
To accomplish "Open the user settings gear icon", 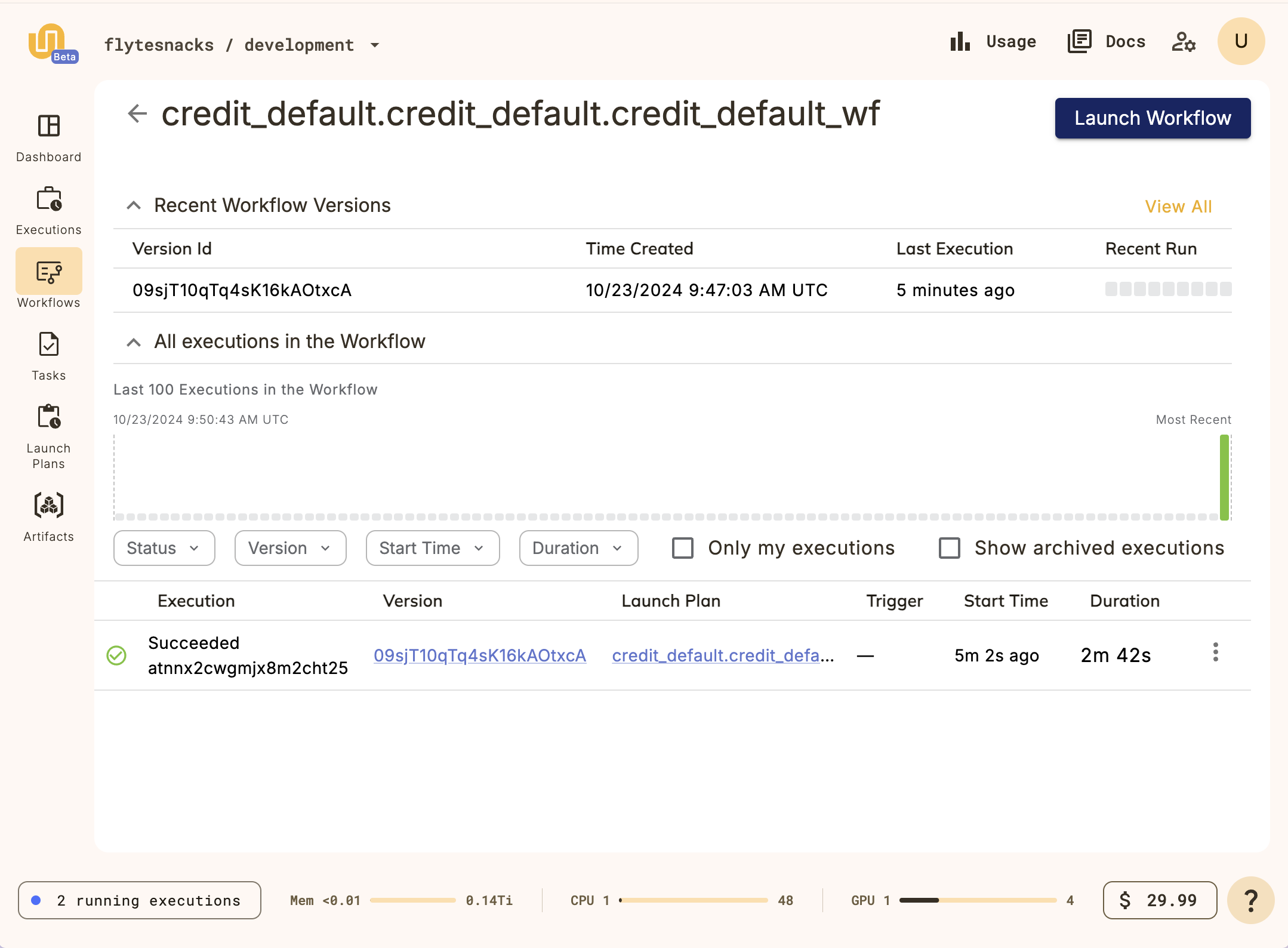I will click(1183, 42).
